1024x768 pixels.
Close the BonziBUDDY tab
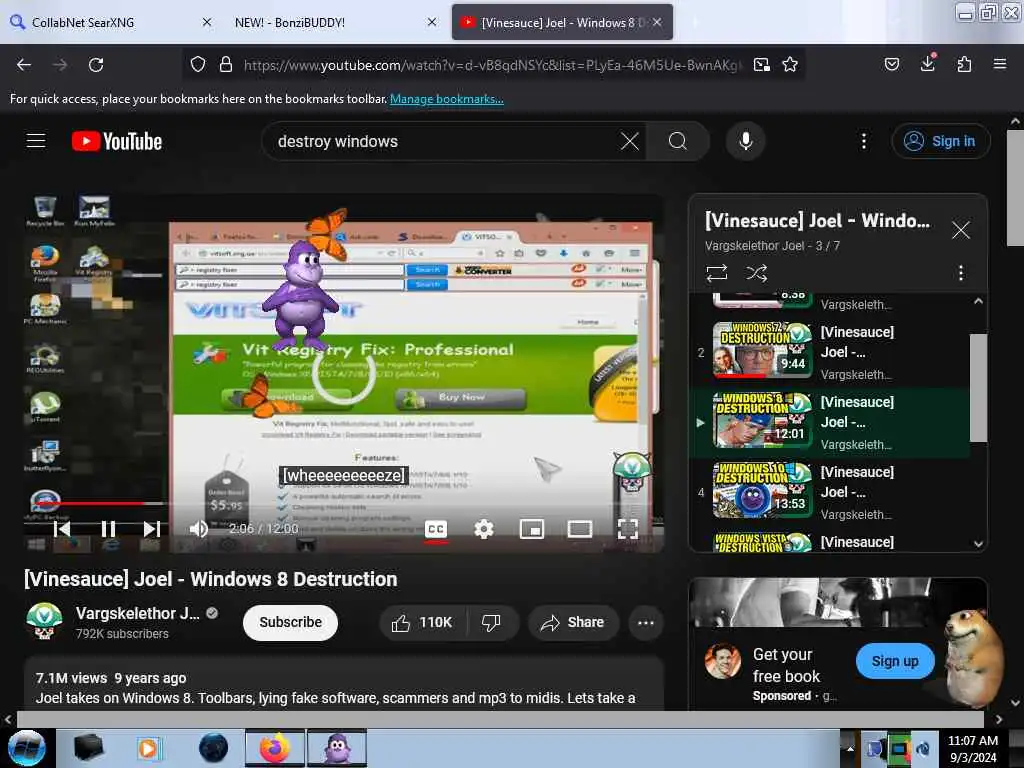tap(432, 22)
